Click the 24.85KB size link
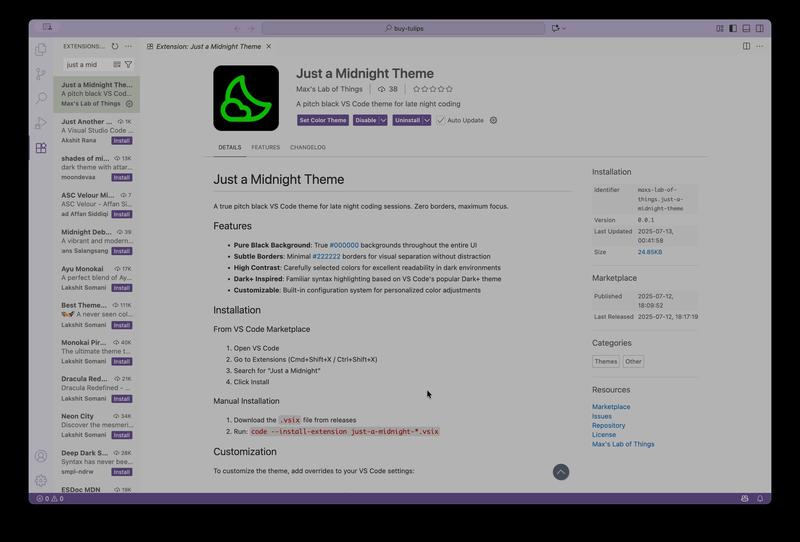Image resolution: width=800 pixels, height=542 pixels. coord(649,252)
